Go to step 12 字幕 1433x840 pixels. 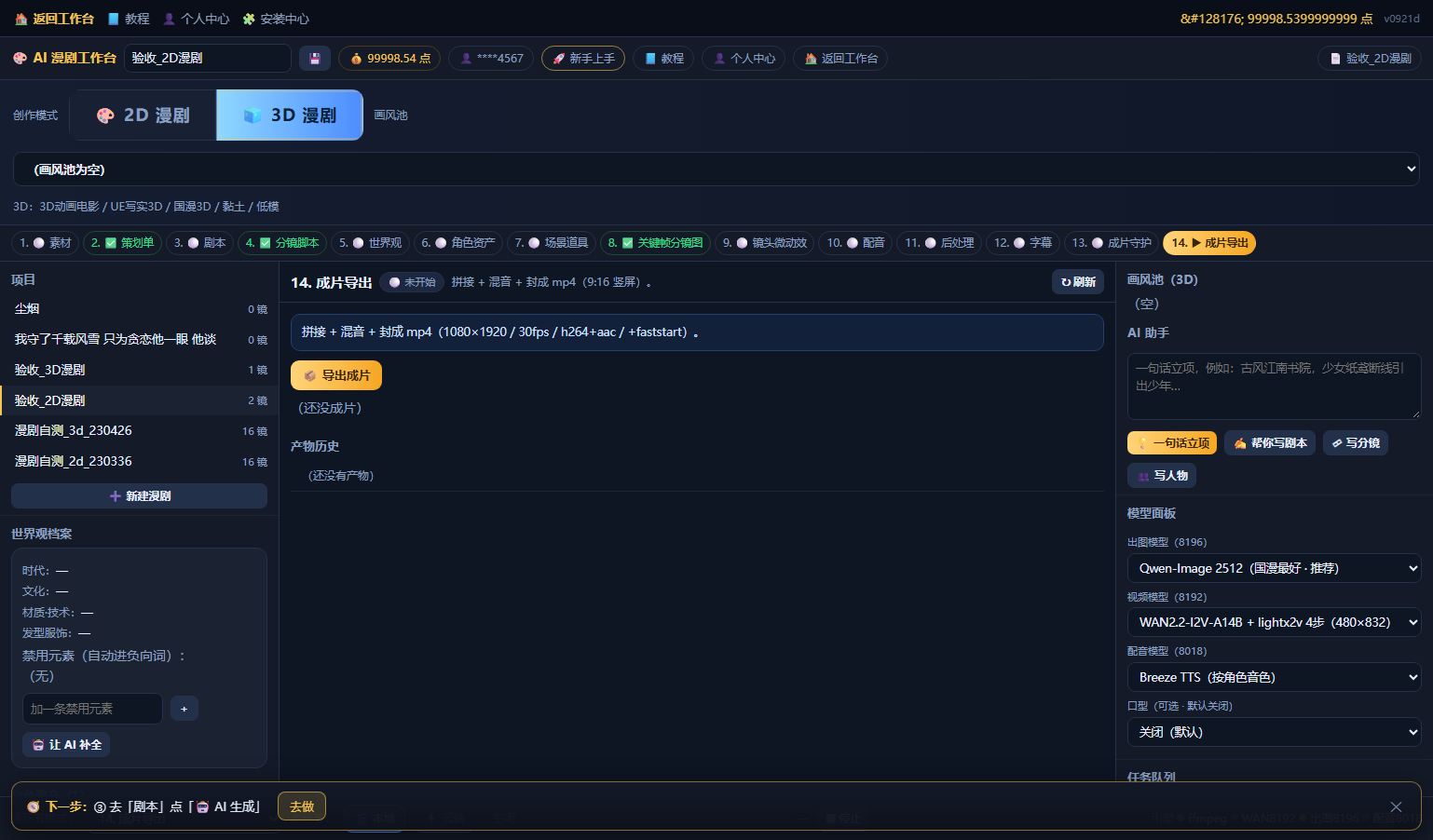click(x=1023, y=243)
